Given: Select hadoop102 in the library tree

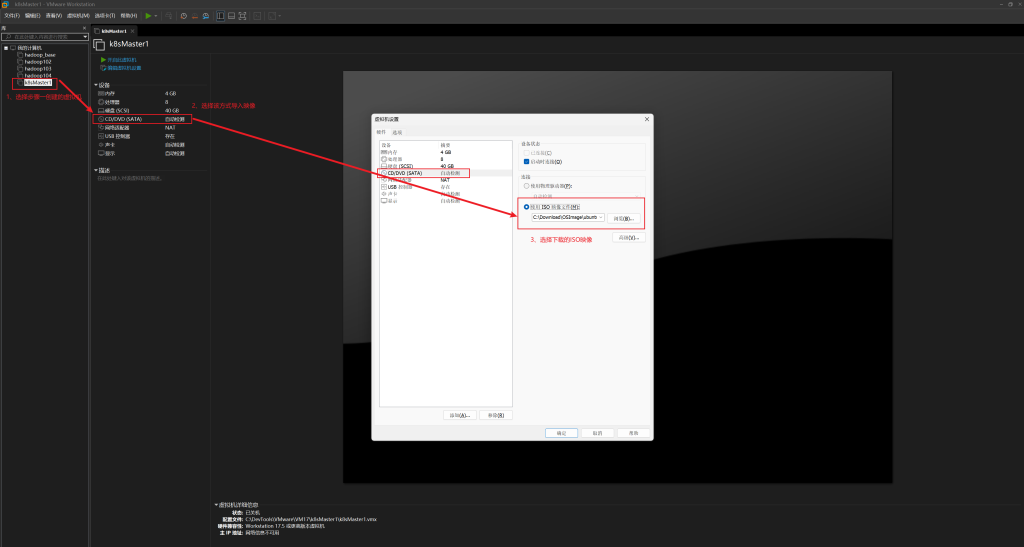Looking at the screenshot, I should (x=39, y=61).
